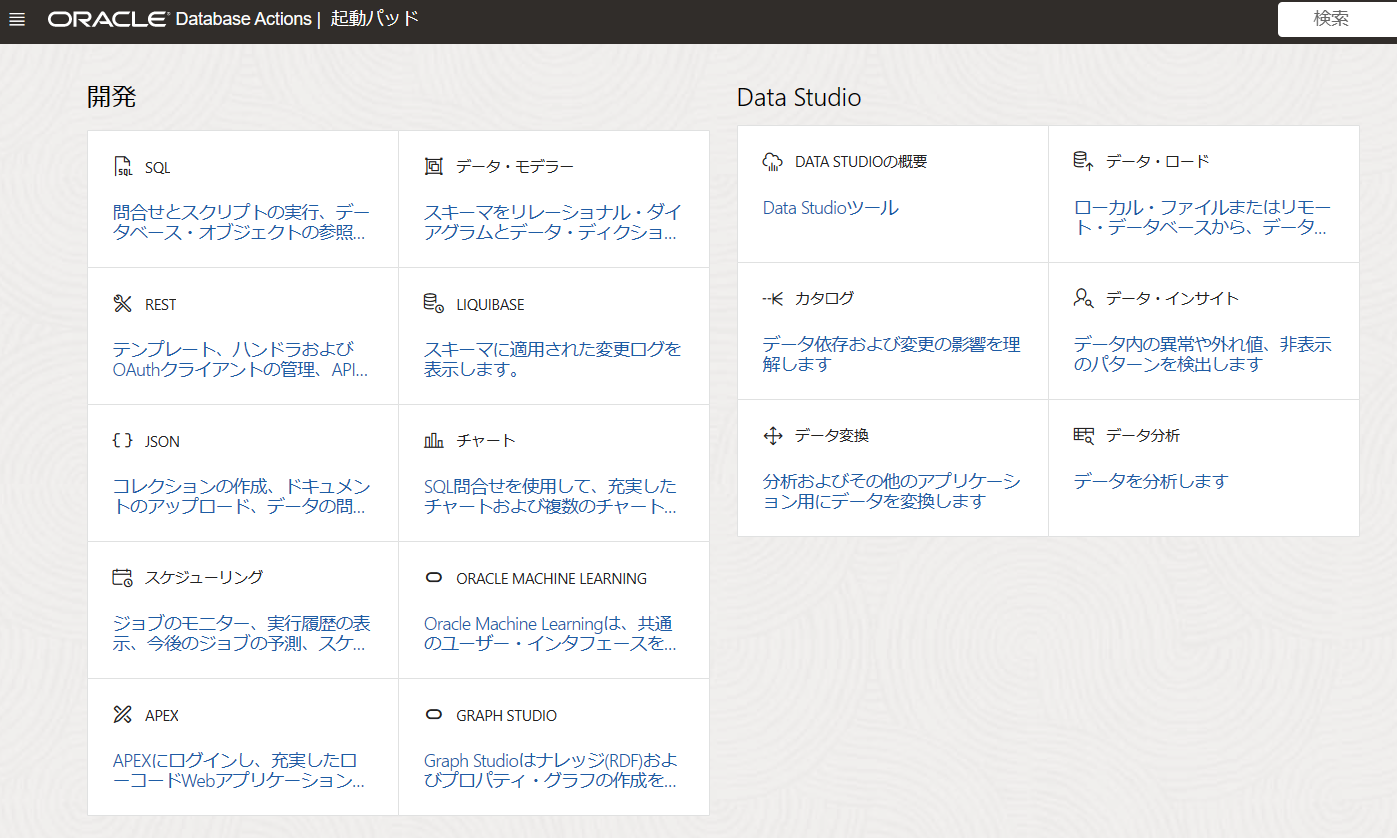Viewport: 1397px width, 838px height.
Task: Click the SQL worksheet icon
Action: point(123,167)
